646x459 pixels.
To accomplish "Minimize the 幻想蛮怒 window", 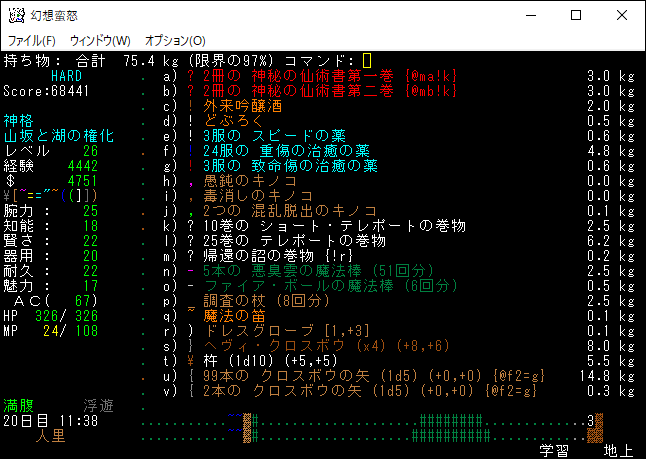I will 529,16.
